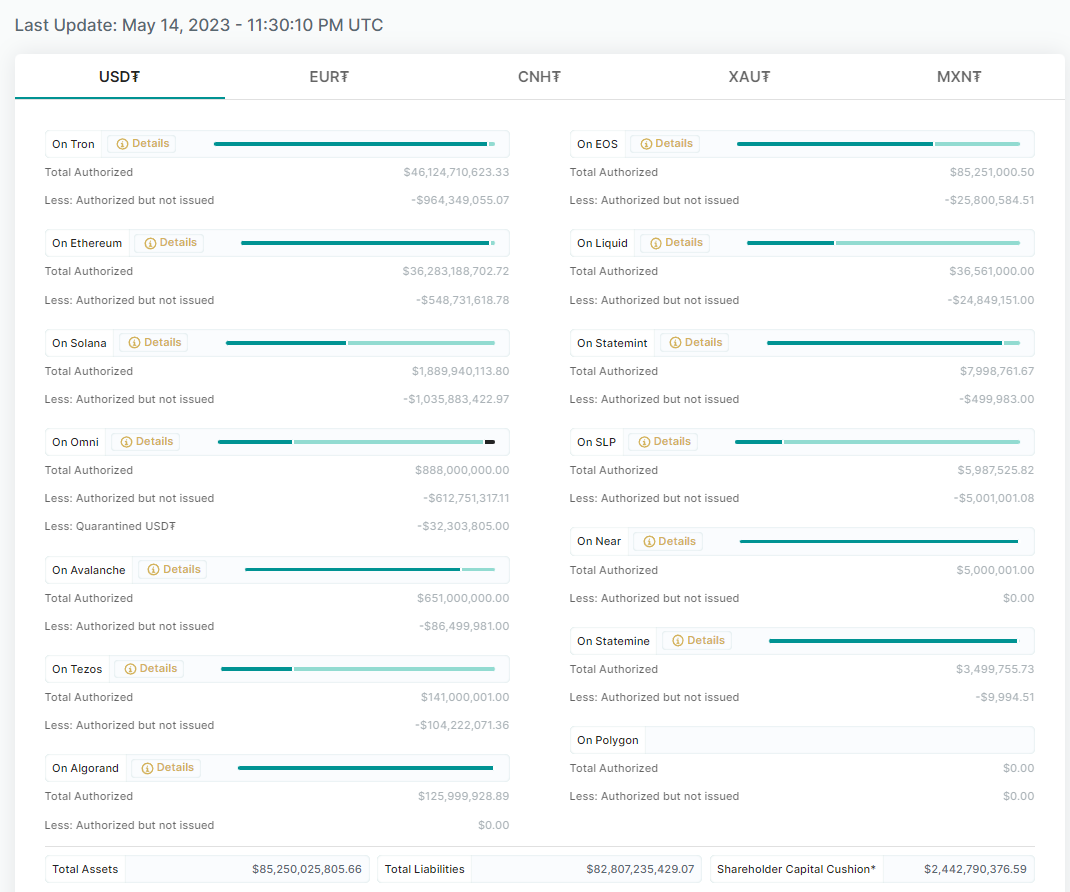The image size is (1070, 892).
Task: Click the On Solana issuance progress bar
Action: [x=360, y=343]
